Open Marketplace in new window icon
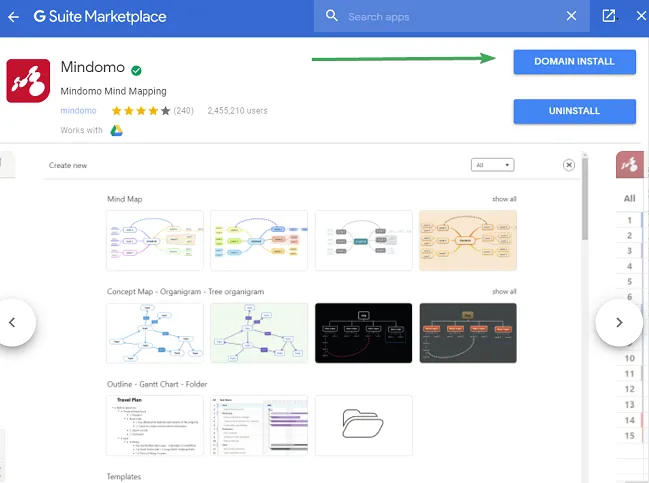The width and height of the screenshot is (649, 483). tap(609, 17)
